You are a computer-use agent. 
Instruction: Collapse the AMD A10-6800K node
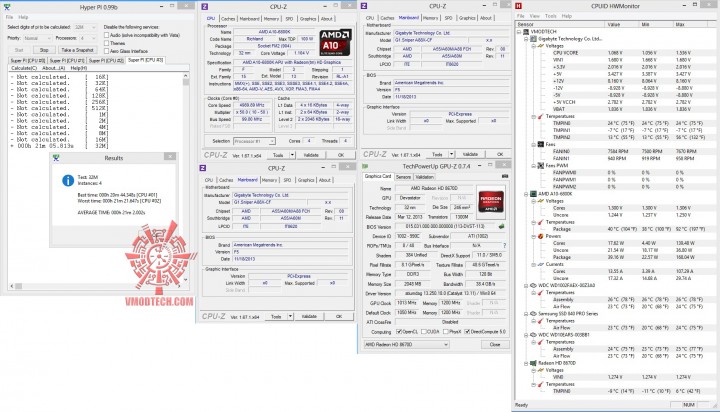click(x=526, y=194)
